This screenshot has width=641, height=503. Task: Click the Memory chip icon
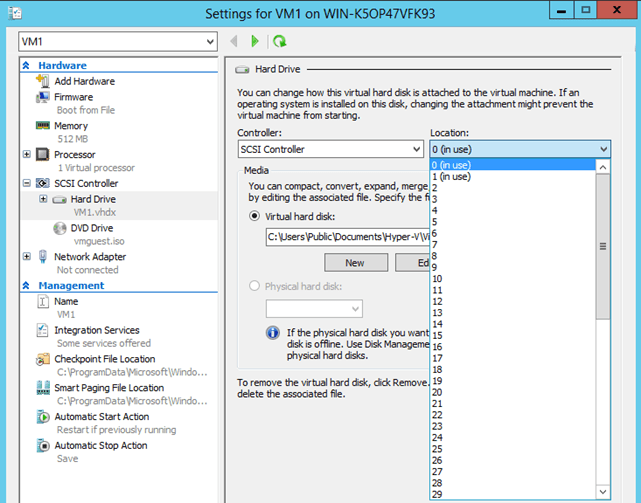[x=43, y=125]
